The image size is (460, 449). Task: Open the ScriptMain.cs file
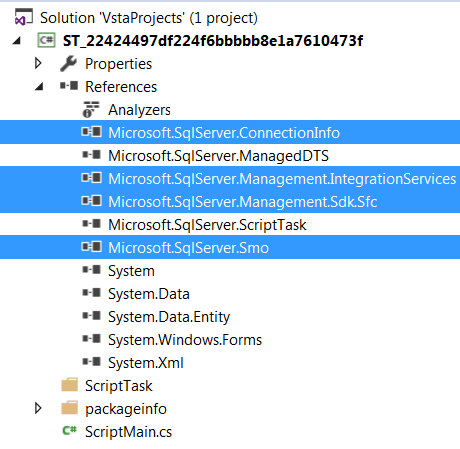129,432
